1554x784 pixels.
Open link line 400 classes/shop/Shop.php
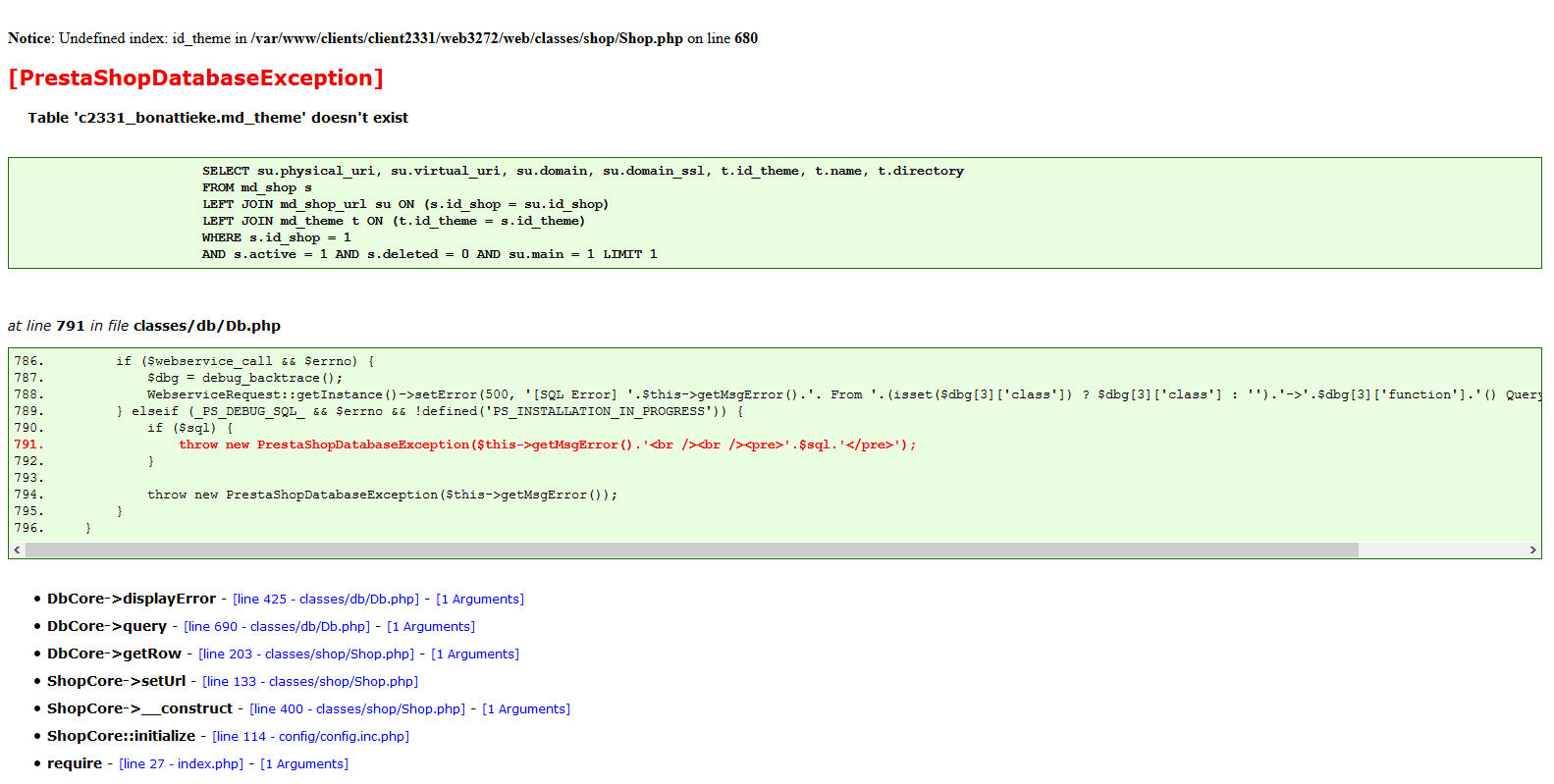coord(357,709)
